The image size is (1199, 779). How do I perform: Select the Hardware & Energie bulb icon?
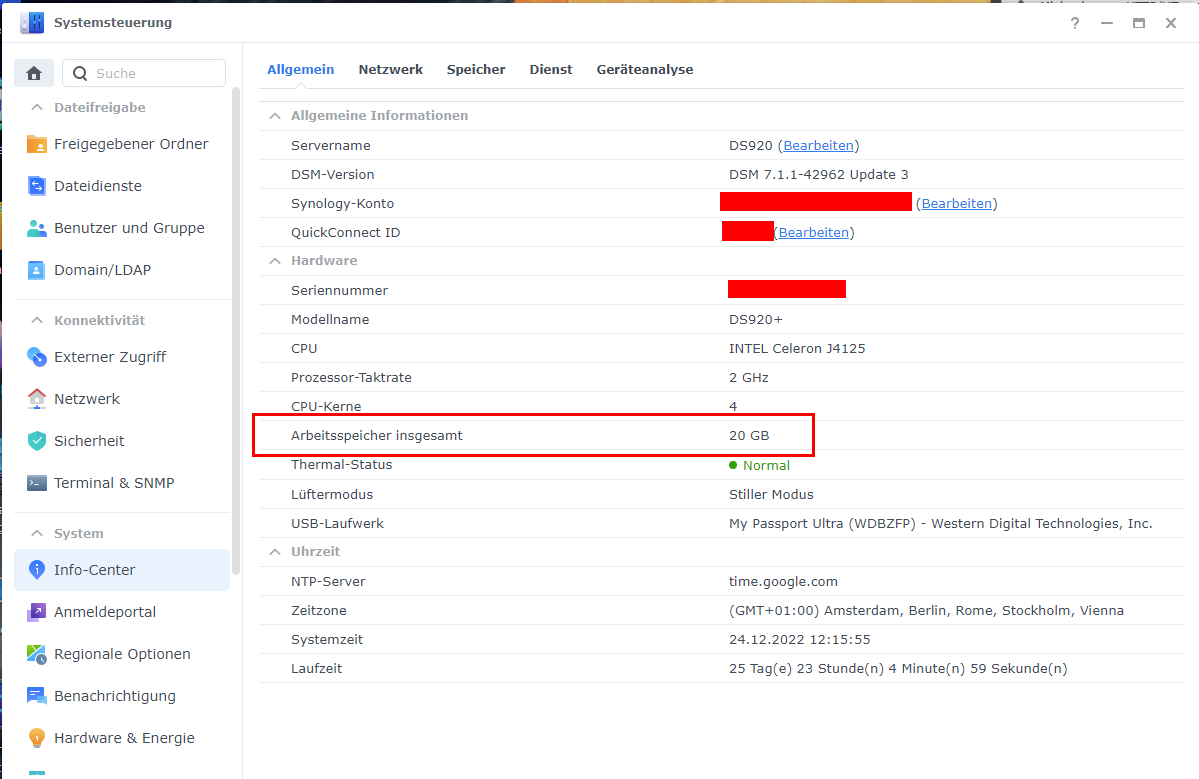pyautogui.click(x=36, y=738)
